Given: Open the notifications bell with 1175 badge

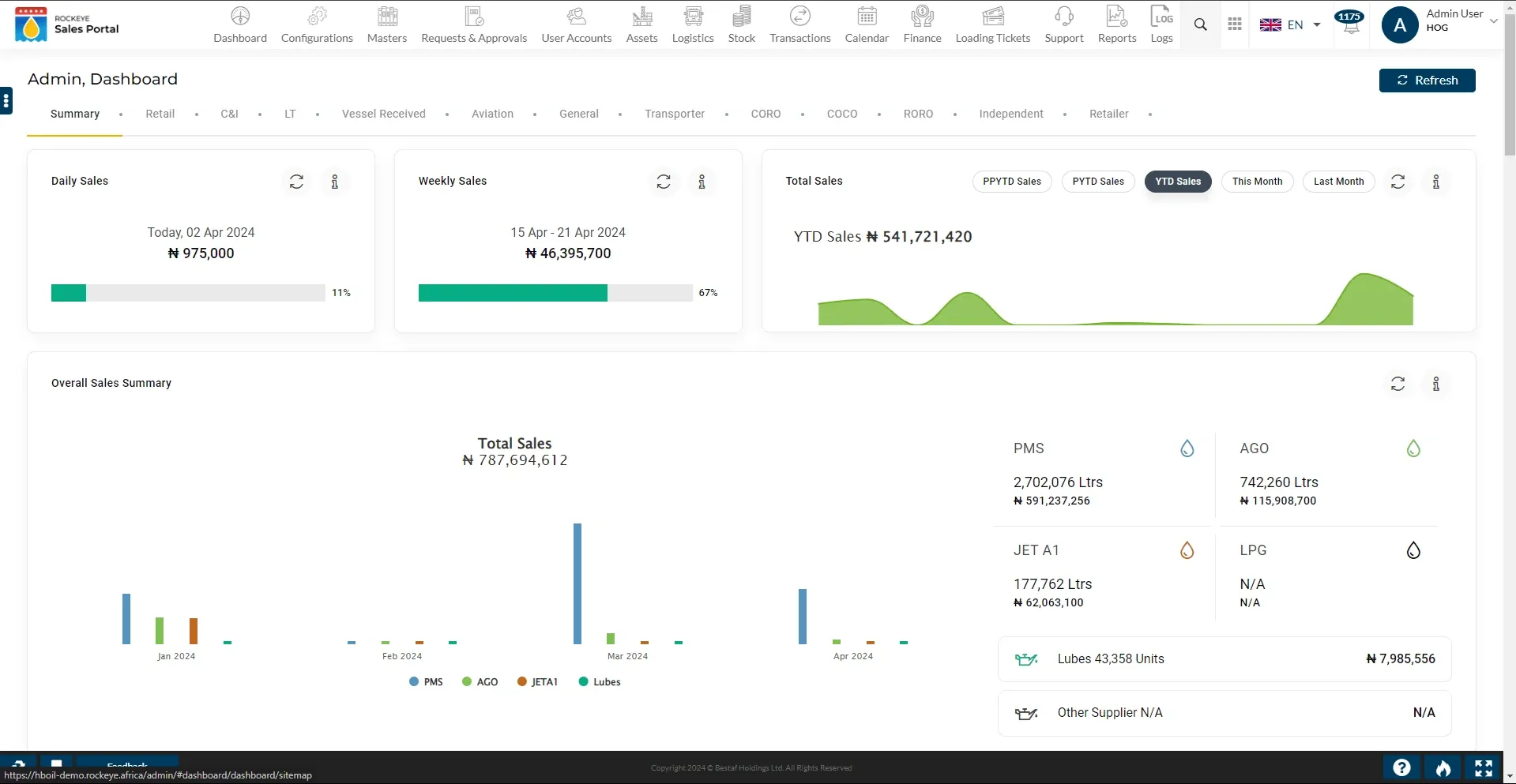Looking at the screenshot, I should (x=1350, y=24).
